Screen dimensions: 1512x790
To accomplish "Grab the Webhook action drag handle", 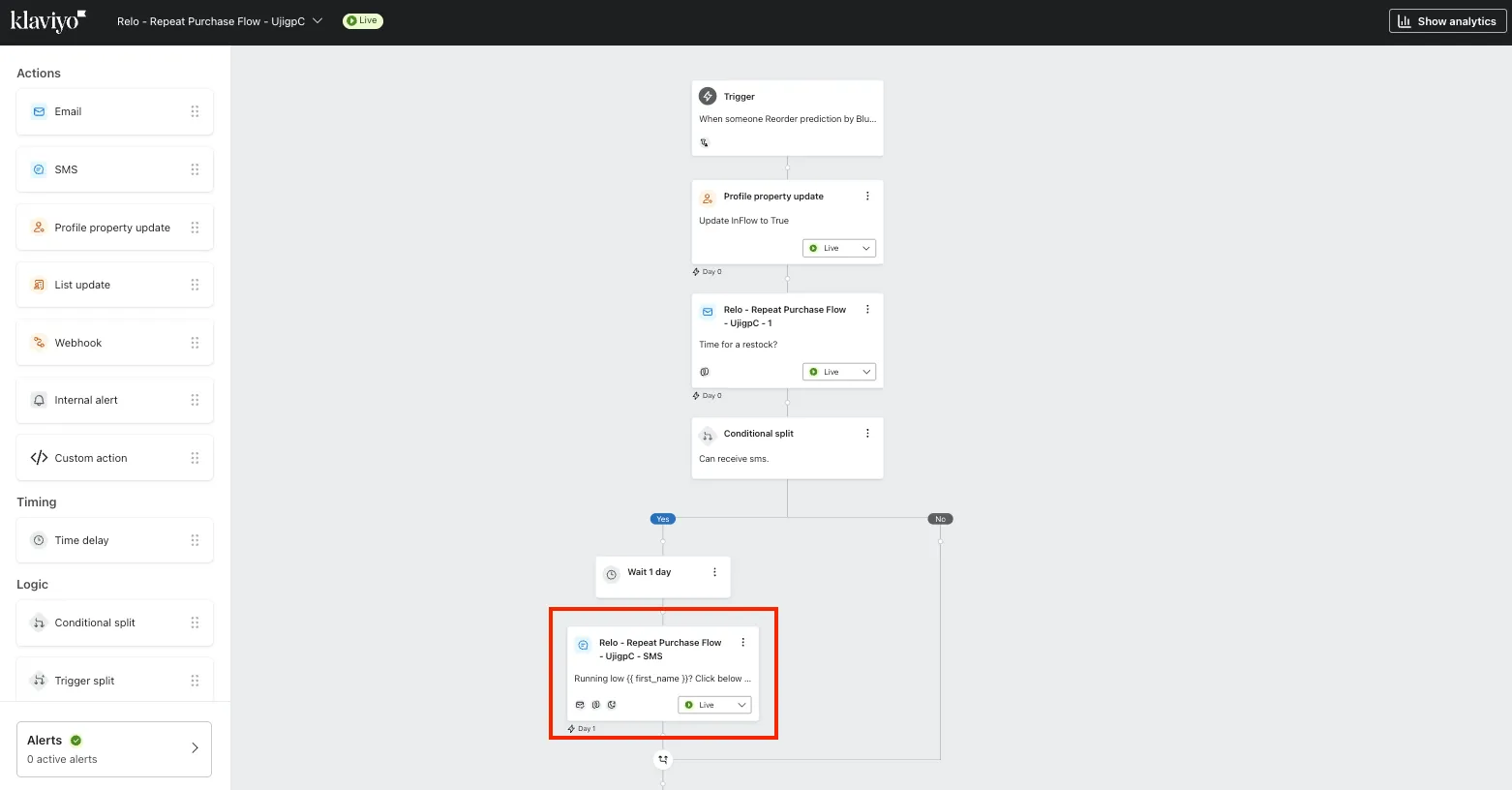I will [195, 343].
